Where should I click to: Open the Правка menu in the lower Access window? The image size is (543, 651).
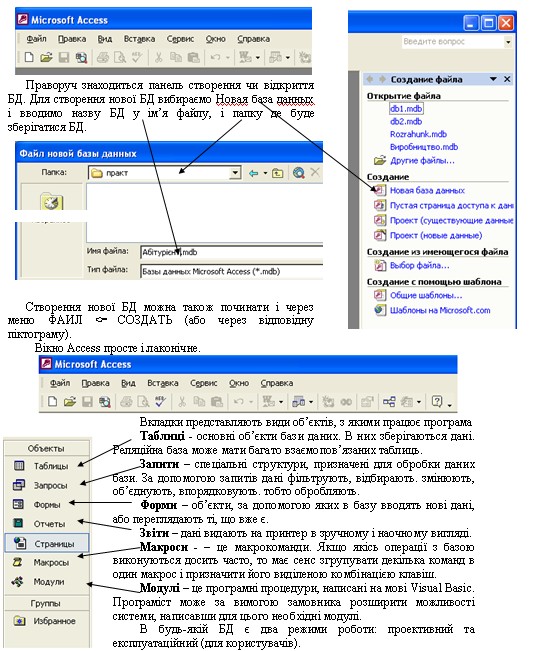95,383
